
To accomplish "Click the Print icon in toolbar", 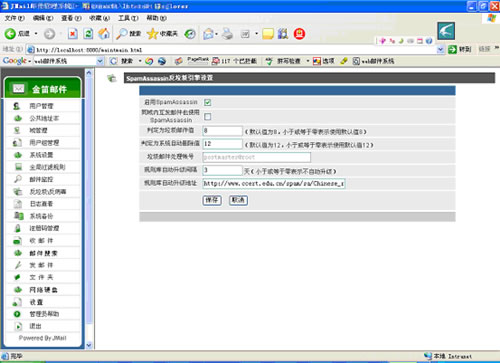I will pyautogui.click(x=228, y=34).
